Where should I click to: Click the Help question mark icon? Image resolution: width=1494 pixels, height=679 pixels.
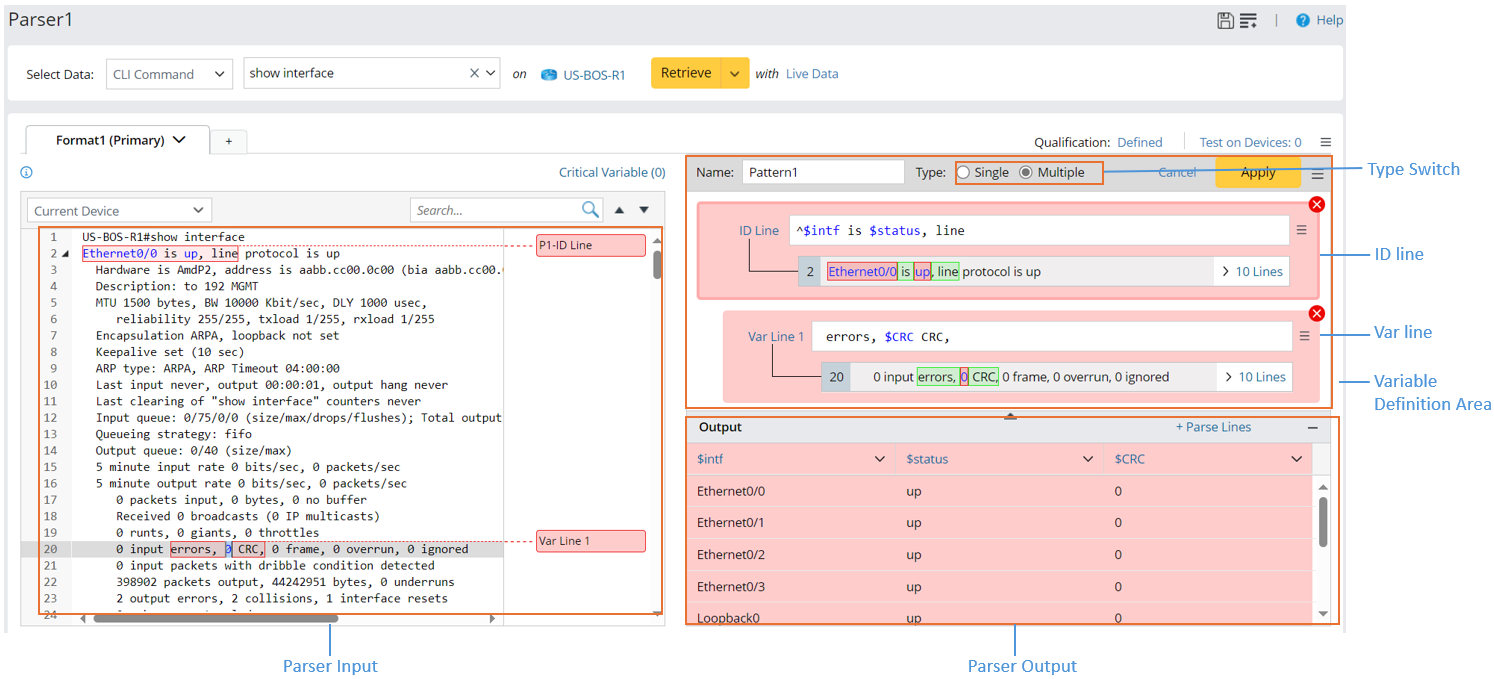(x=1302, y=21)
